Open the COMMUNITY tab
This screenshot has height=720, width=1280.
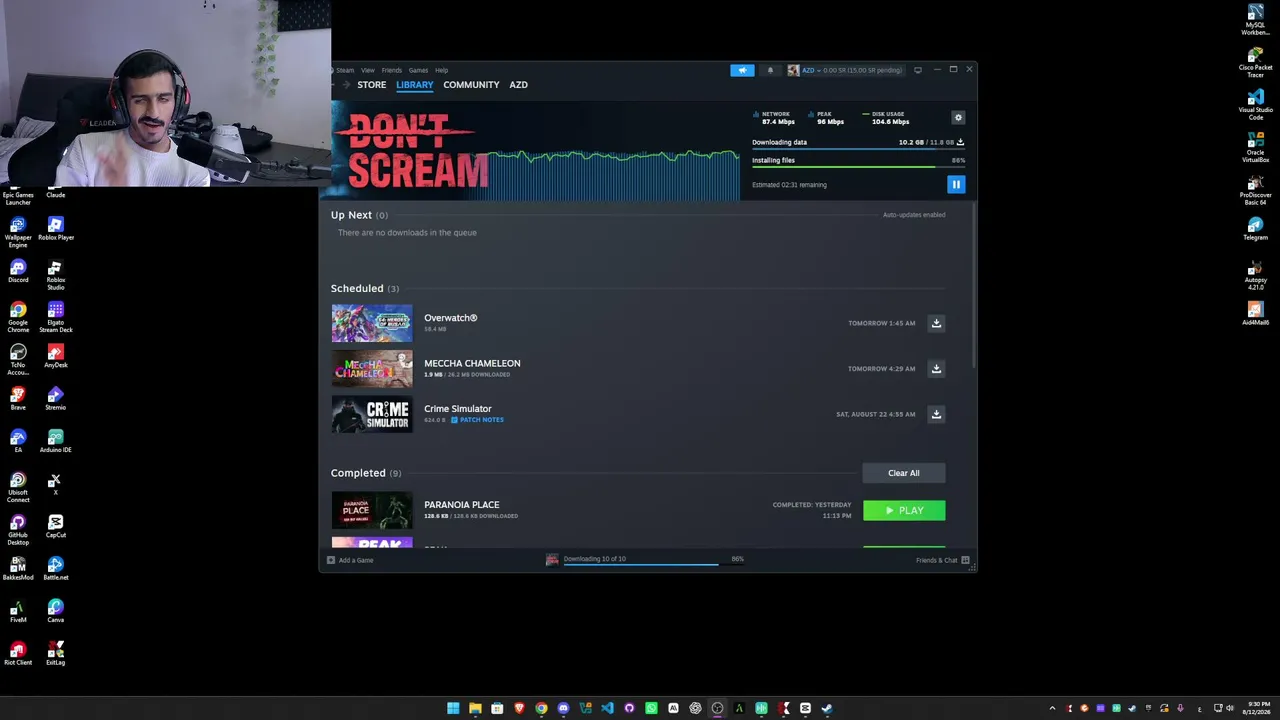click(471, 85)
